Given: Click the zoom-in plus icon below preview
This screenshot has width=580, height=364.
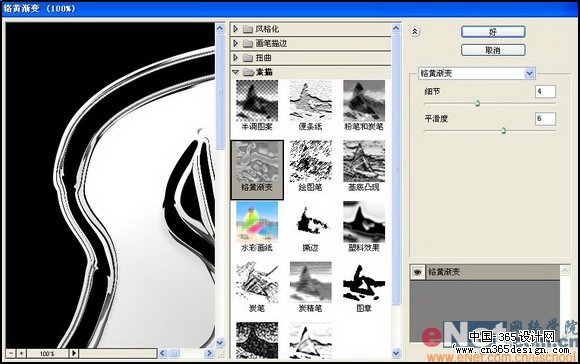Looking at the screenshot, I should [x=21, y=353].
